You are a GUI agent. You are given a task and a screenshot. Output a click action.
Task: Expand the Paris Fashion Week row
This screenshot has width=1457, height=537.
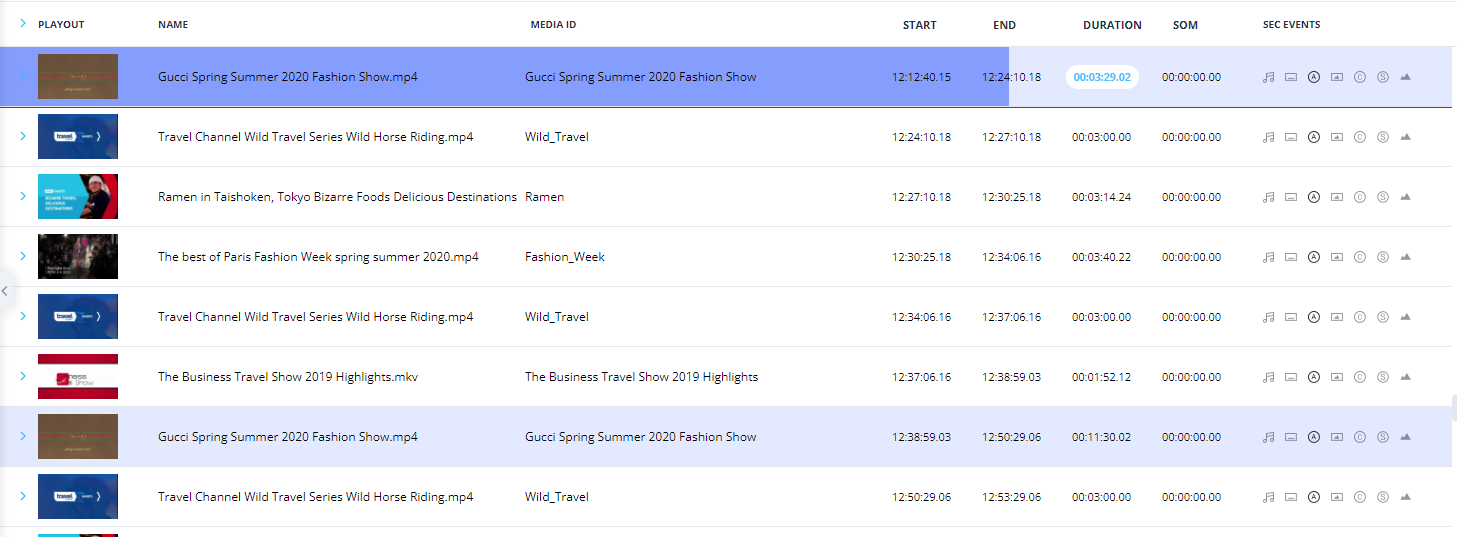(22, 256)
